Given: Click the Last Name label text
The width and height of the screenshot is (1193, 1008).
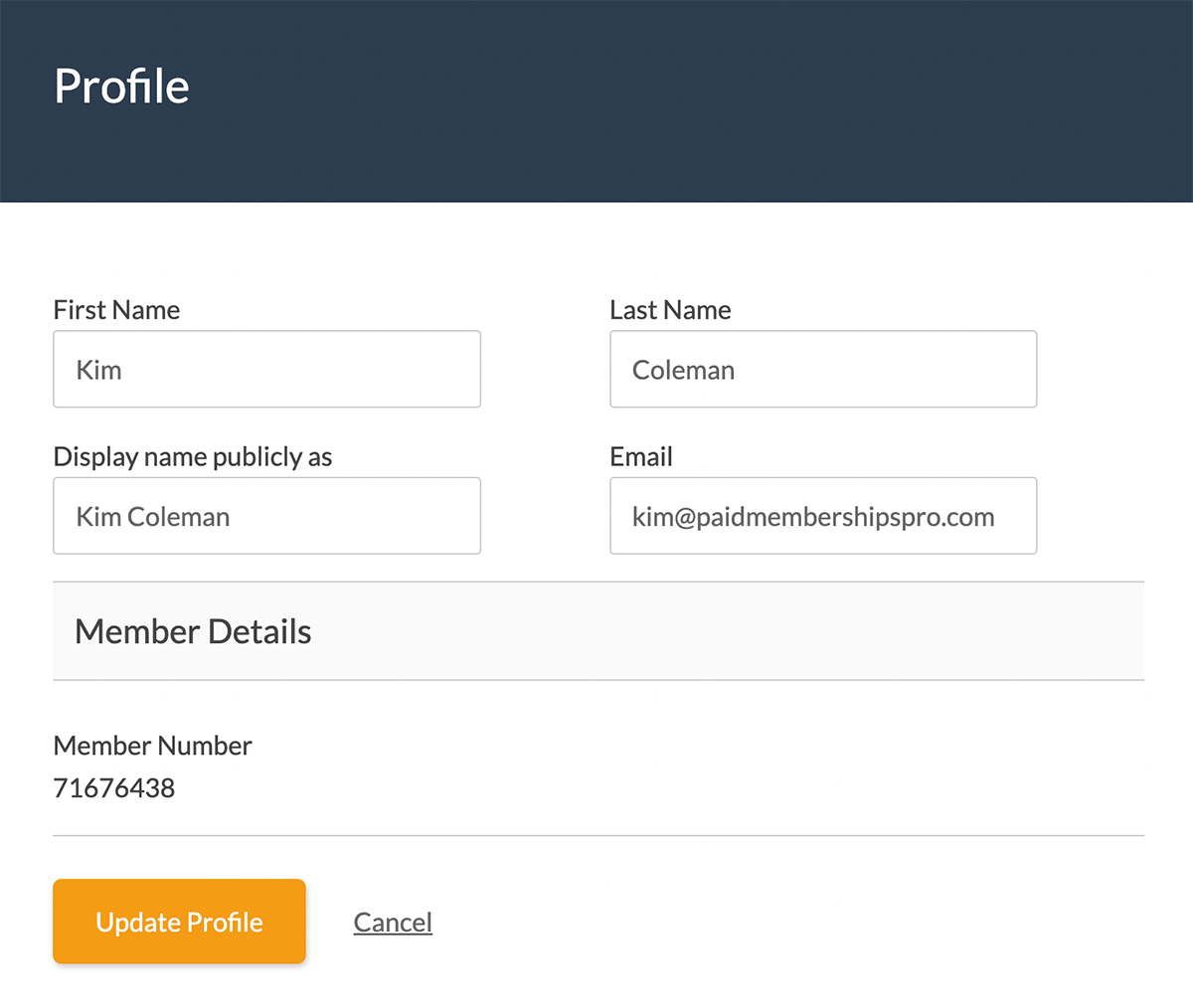Looking at the screenshot, I should [670, 309].
